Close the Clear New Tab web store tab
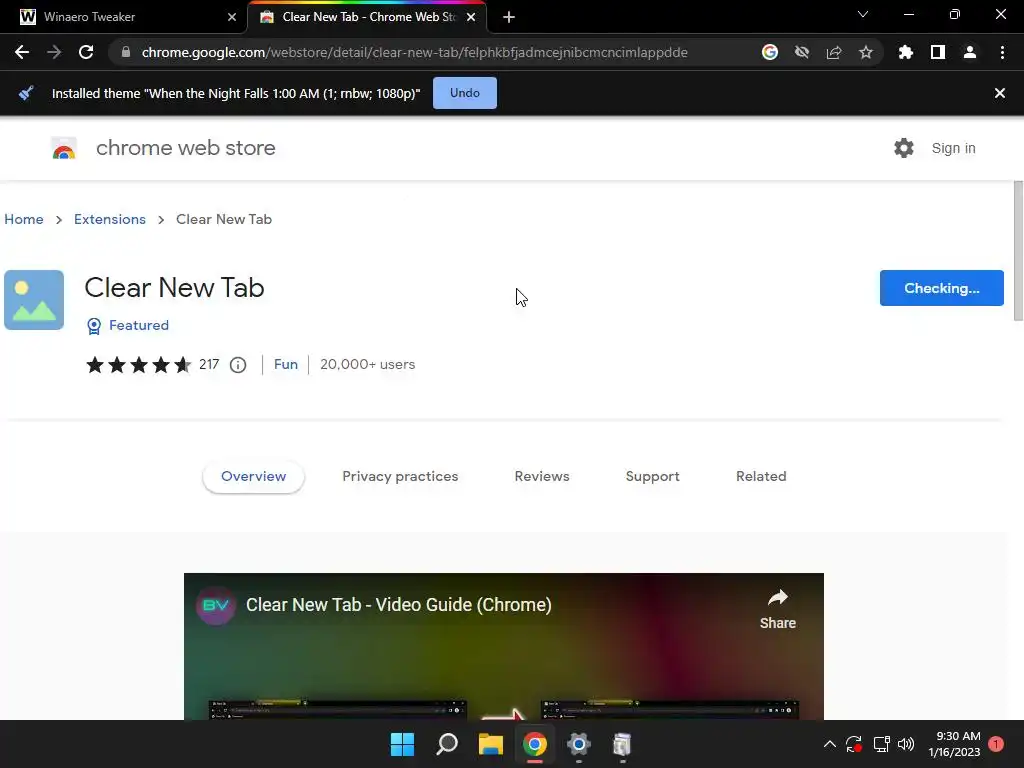Screen dimensions: 1024x768 click(x=471, y=17)
